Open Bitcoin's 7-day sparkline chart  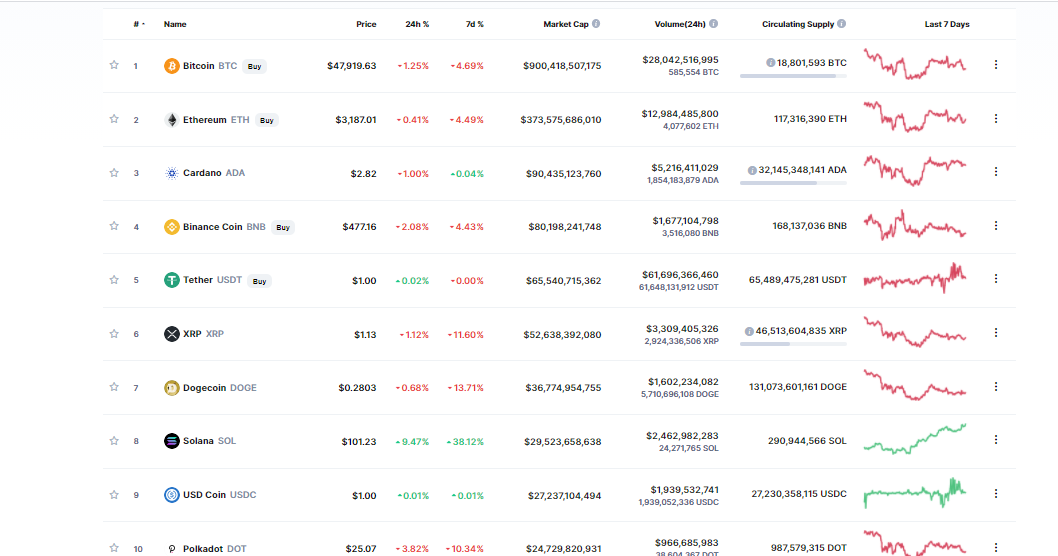pyautogui.click(x=915, y=63)
